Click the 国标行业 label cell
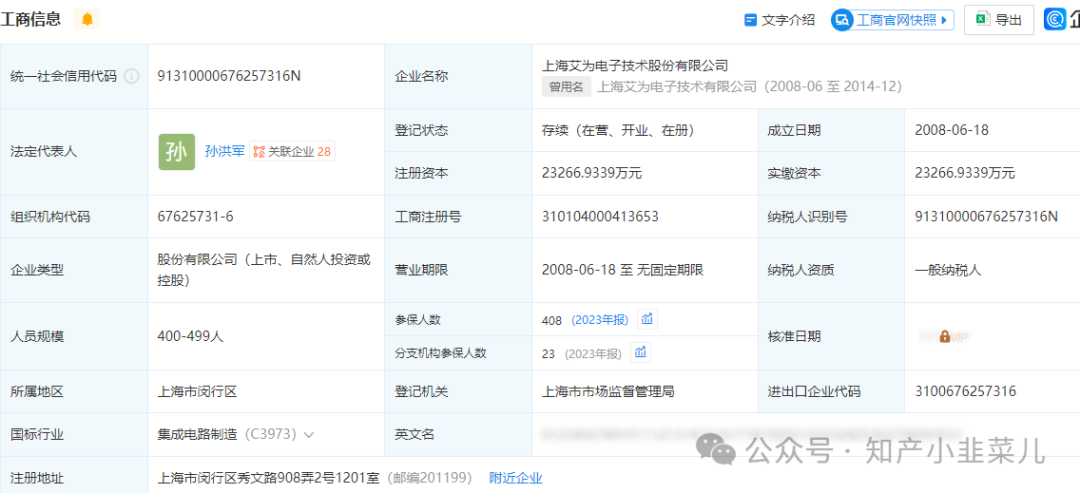The width and height of the screenshot is (1080, 493). click(x=74, y=434)
